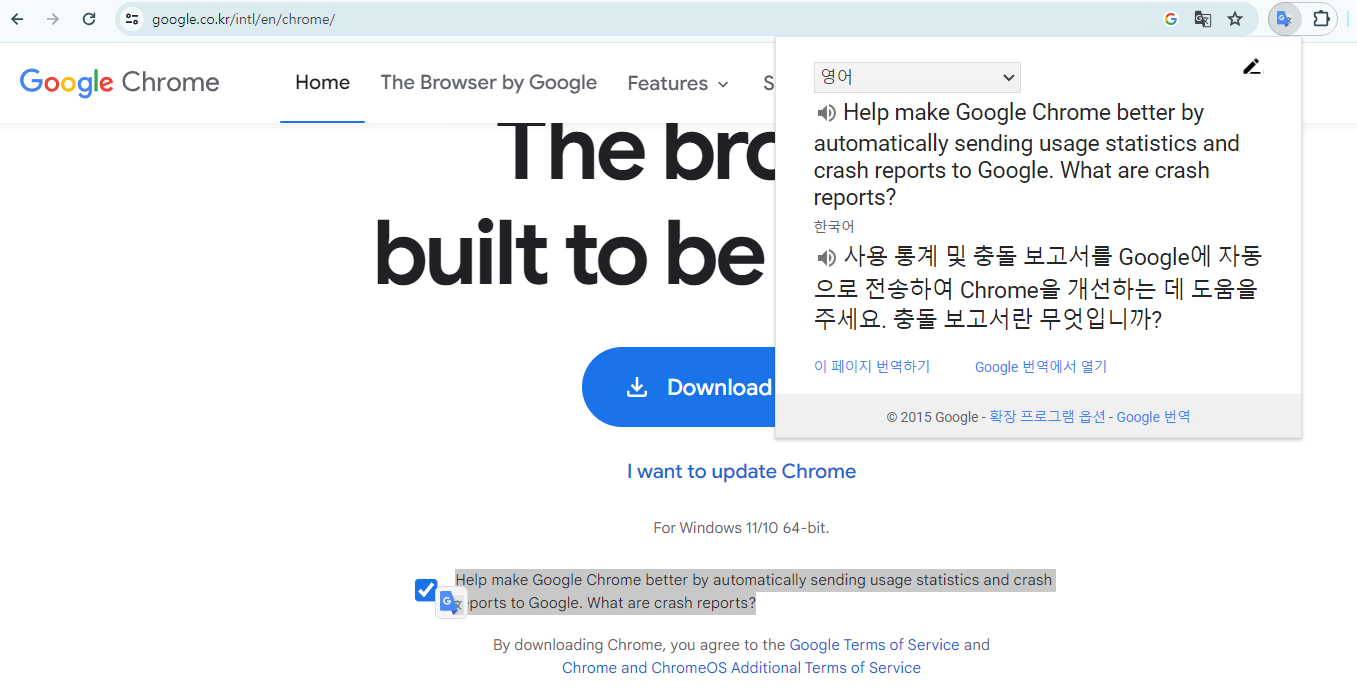Screen dimensions: 1357x699
Task: Open Chrome and ChromeOS Additional Terms link
Action: tap(741, 668)
